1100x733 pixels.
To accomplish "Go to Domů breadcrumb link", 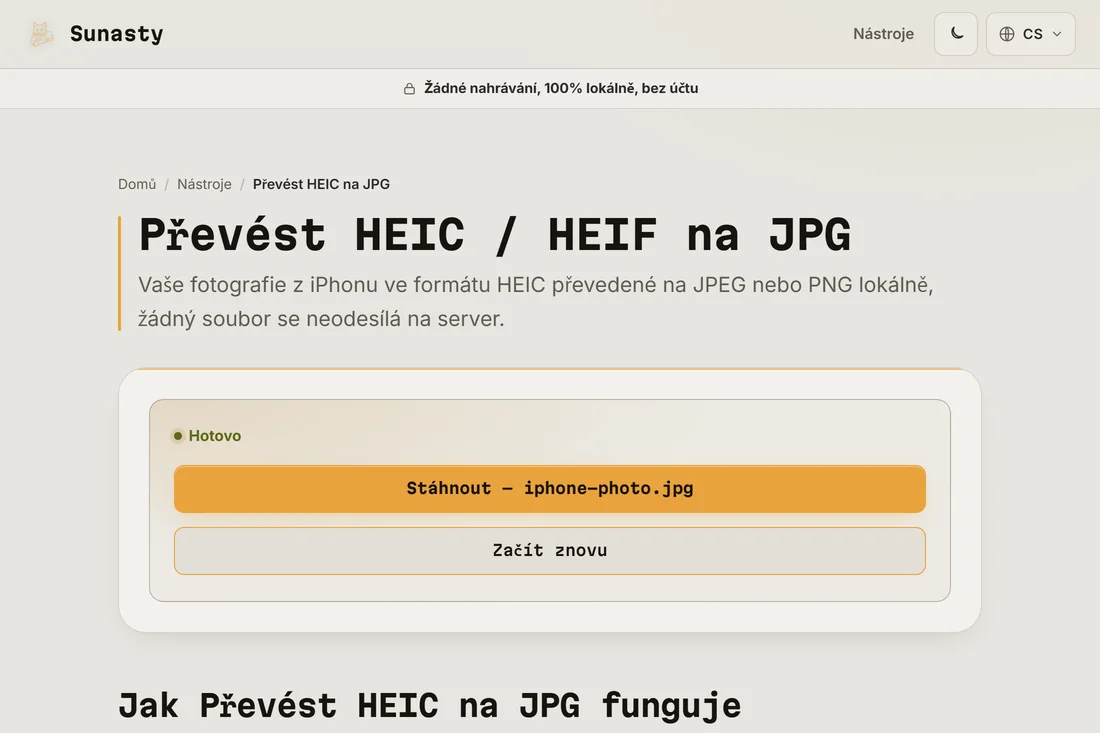I will coord(137,184).
